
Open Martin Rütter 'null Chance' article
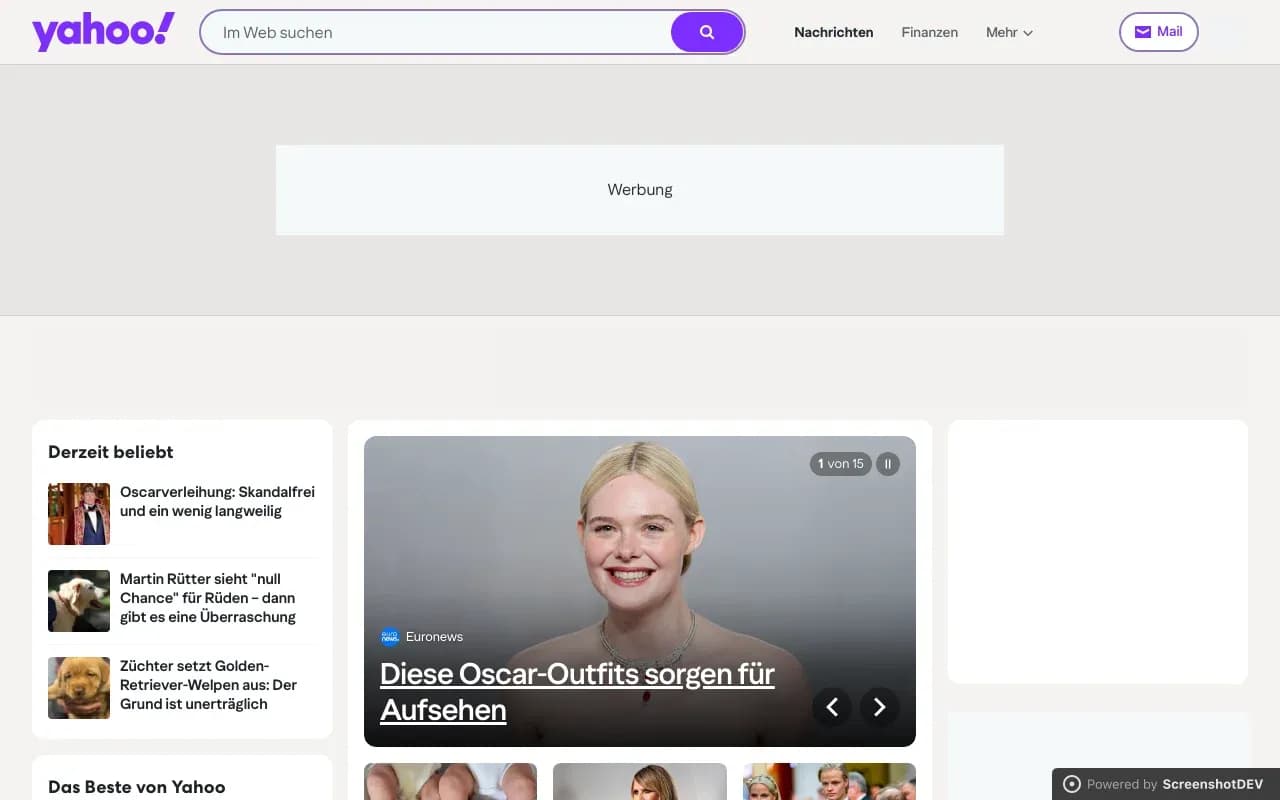point(208,598)
